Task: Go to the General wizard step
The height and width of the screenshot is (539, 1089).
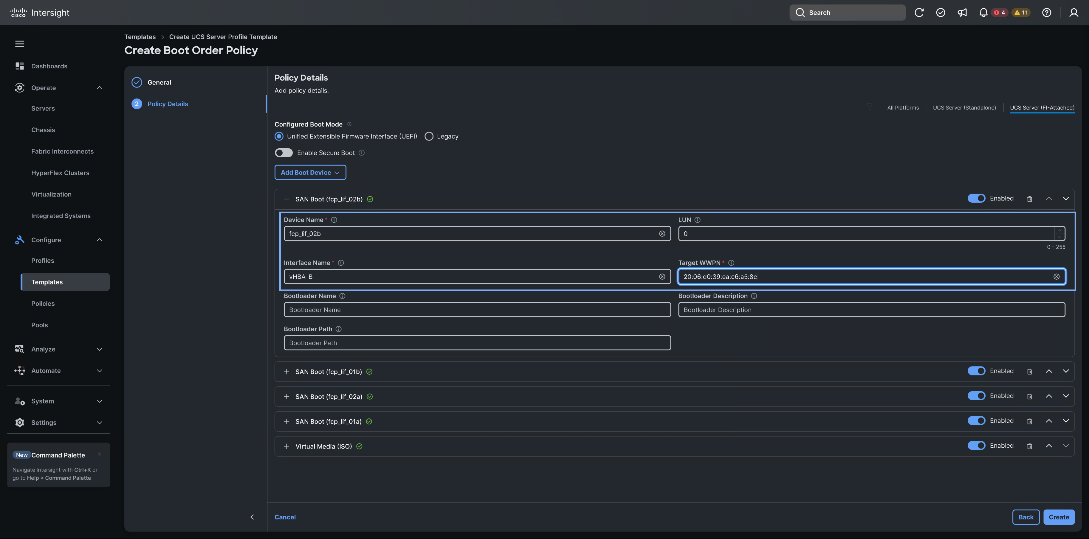Action: [159, 83]
